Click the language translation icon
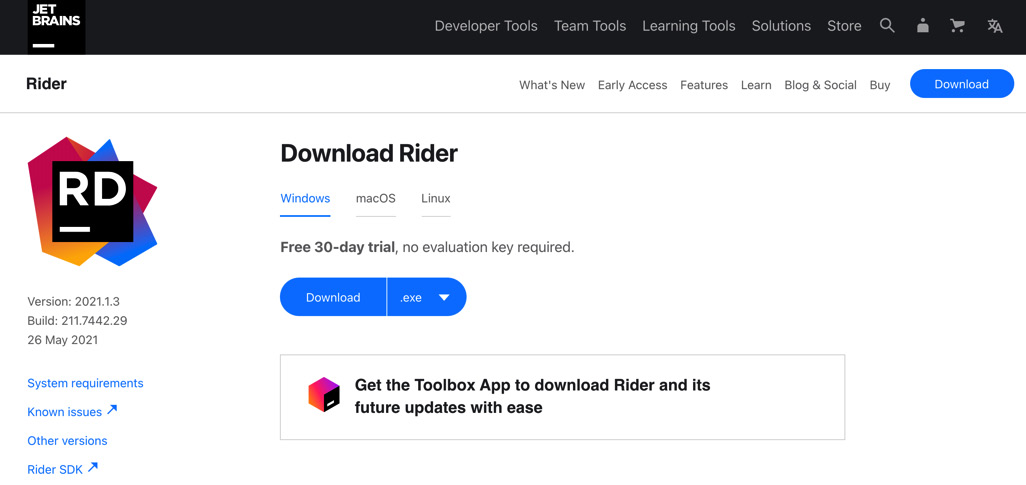 click(995, 26)
